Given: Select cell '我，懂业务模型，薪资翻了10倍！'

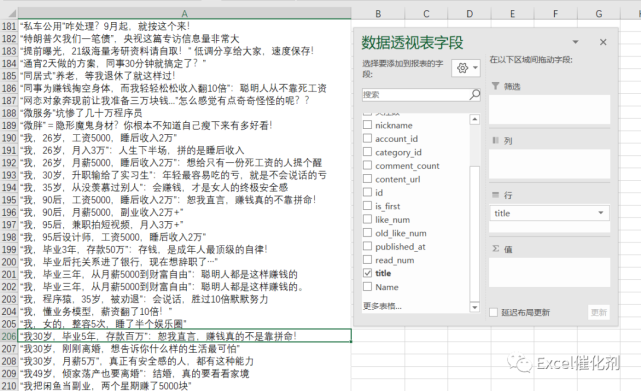Looking at the screenshot, I should (184, 312).
